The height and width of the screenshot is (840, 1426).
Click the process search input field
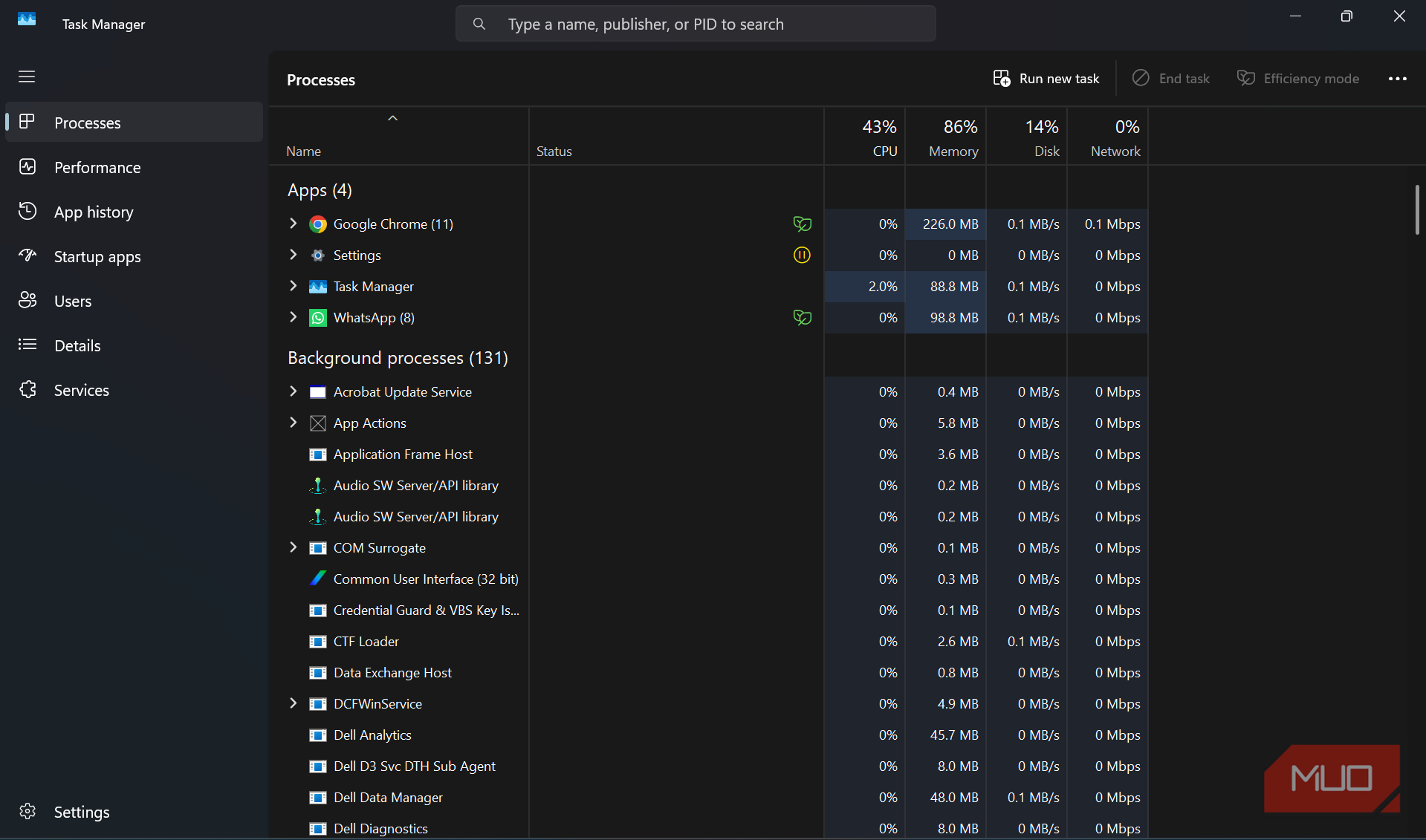click(696, 25)
